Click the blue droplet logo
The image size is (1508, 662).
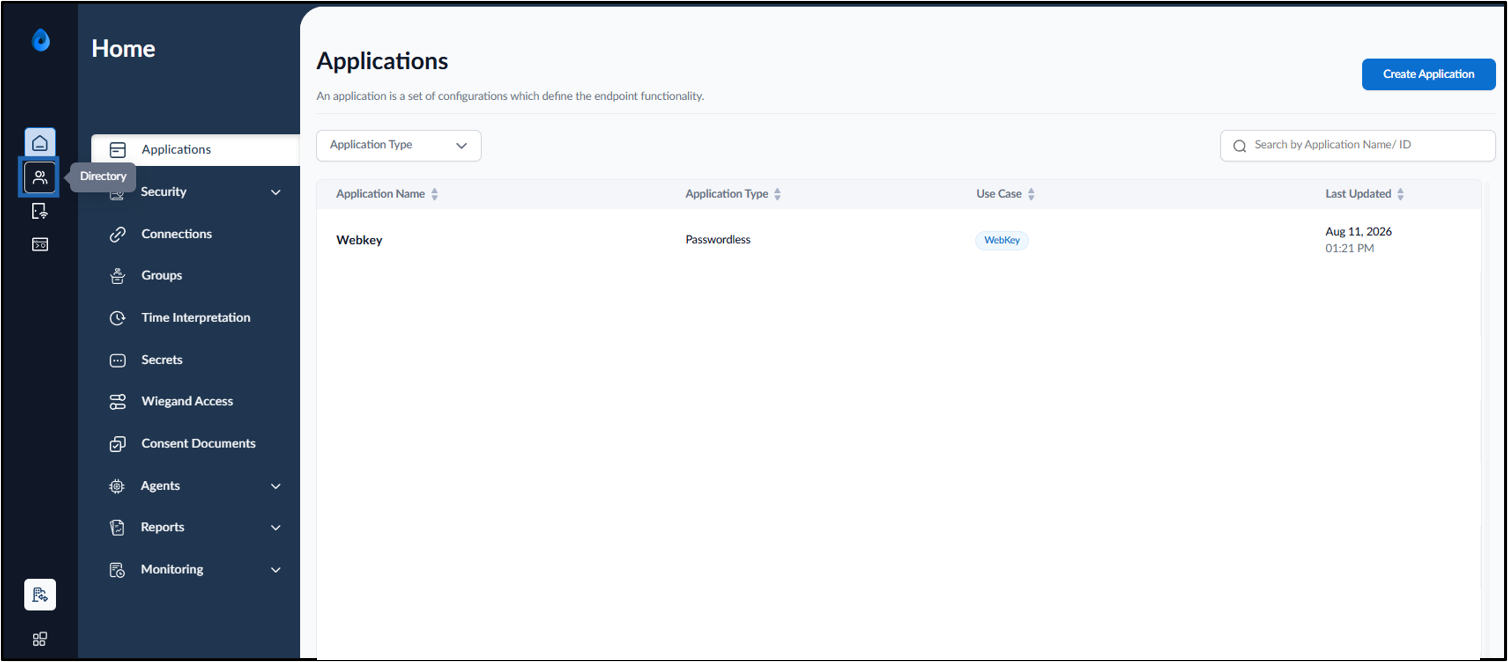point(41,40)
